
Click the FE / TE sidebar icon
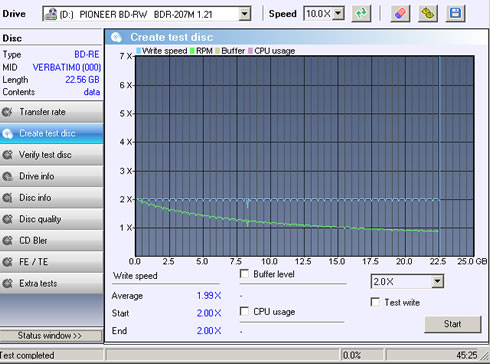coord(7,262)
